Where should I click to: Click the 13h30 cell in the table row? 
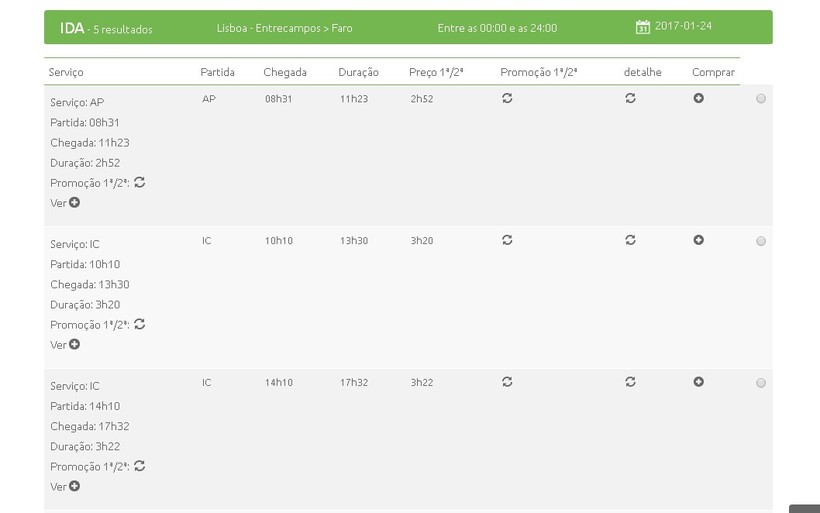(354, 241)
